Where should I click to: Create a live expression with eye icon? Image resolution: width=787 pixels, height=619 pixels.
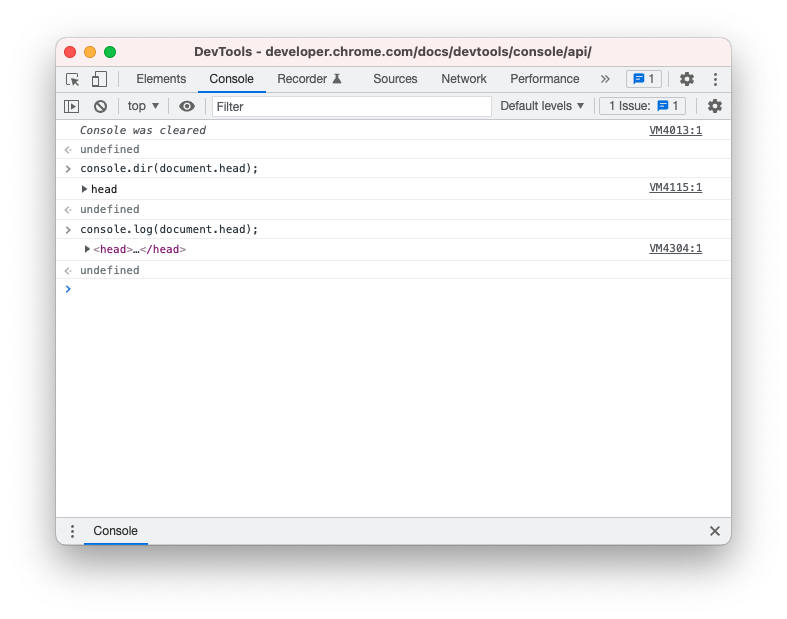(187, 106)
